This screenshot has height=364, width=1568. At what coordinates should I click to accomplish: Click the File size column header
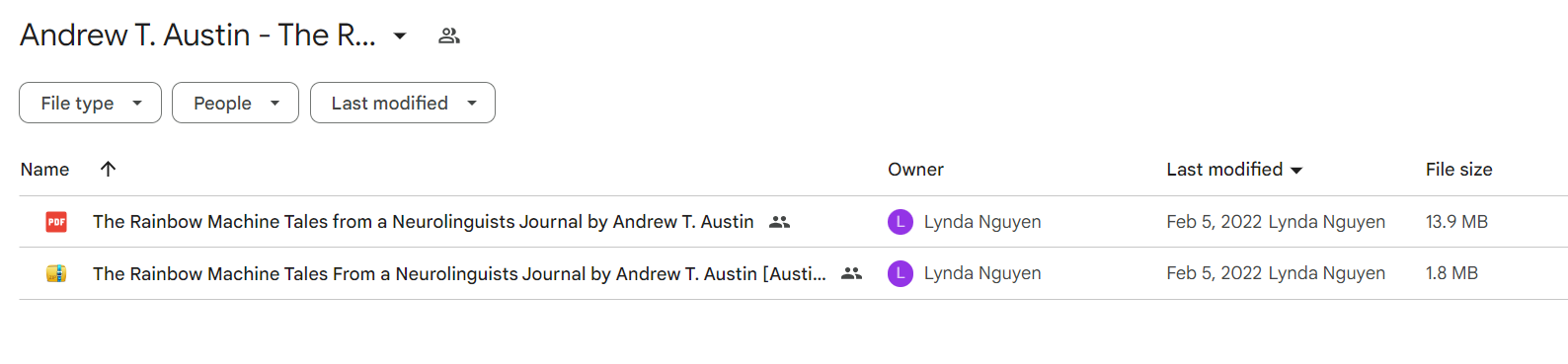click(x=1458, y=170)
